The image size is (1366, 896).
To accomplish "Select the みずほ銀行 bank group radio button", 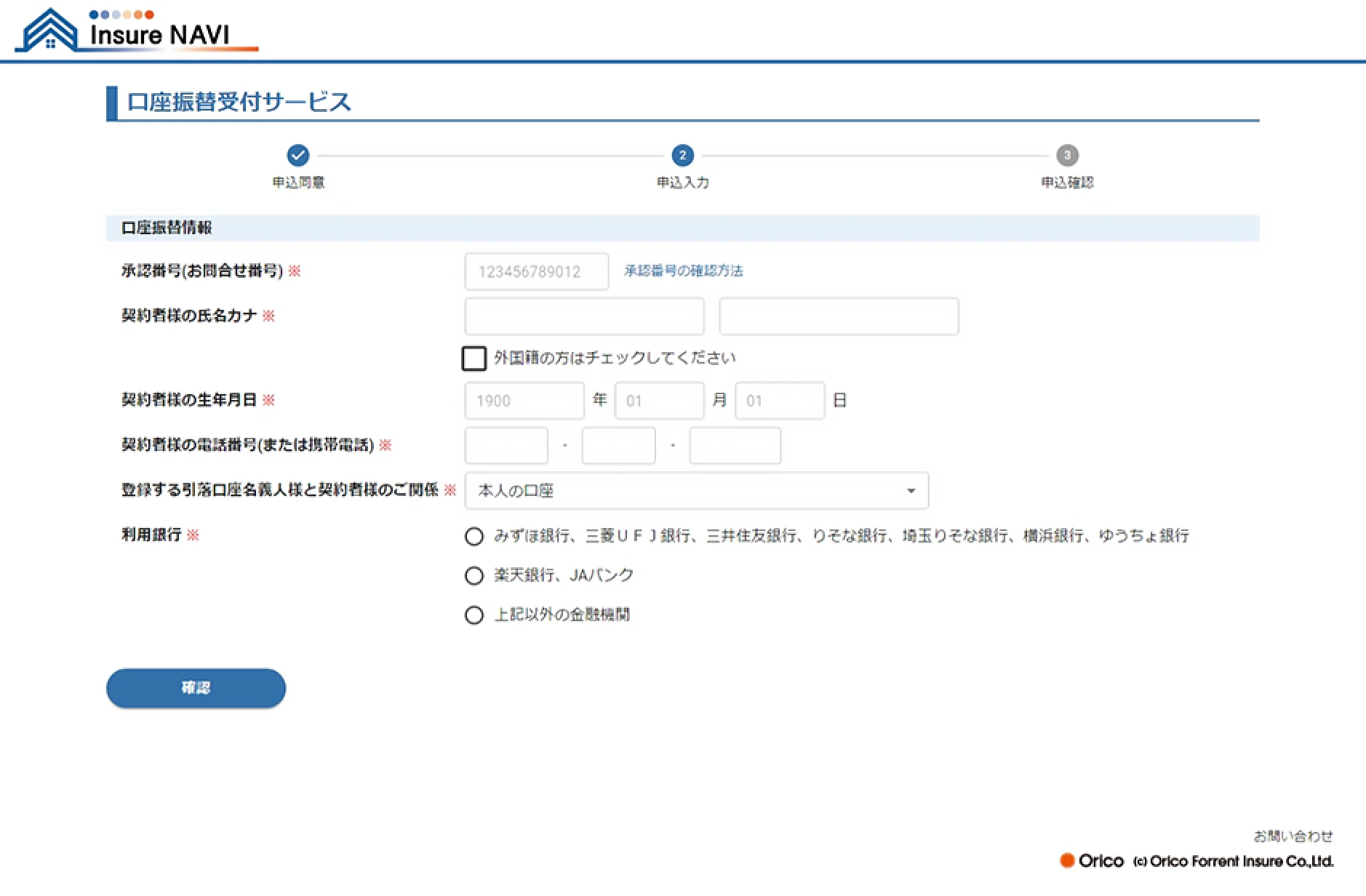I will pos(474,536).
